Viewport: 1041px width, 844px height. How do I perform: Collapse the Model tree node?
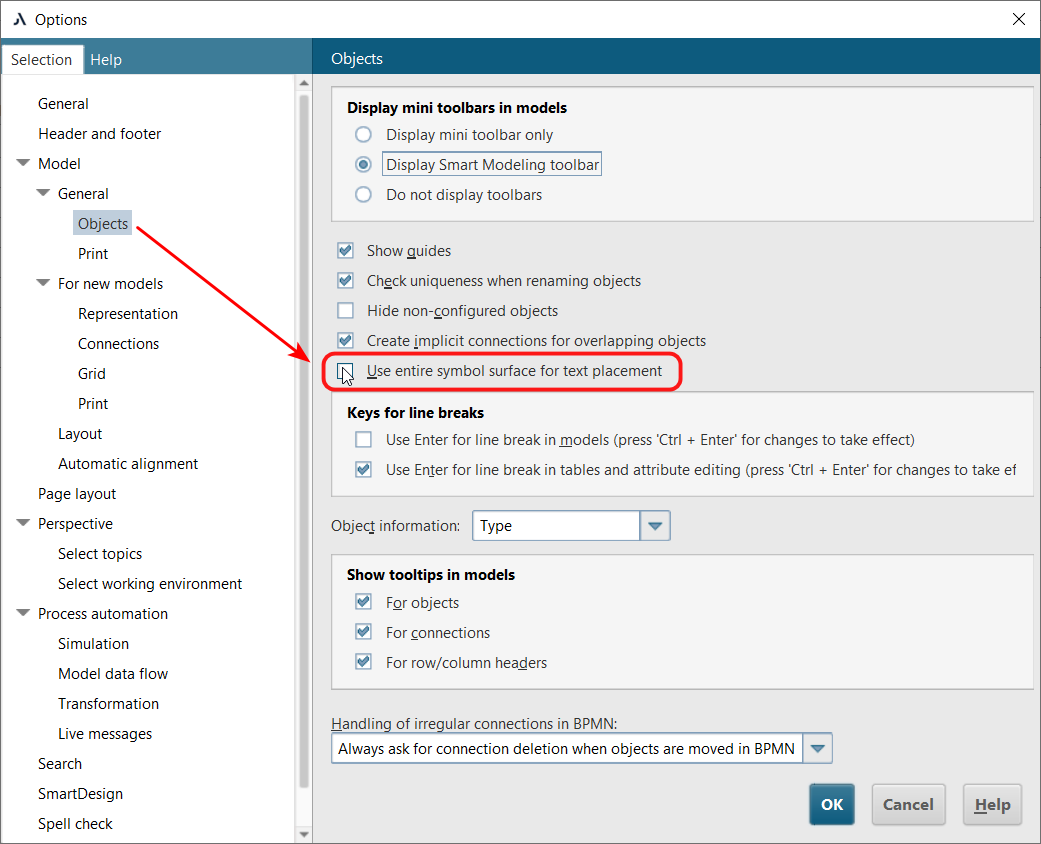23,164
